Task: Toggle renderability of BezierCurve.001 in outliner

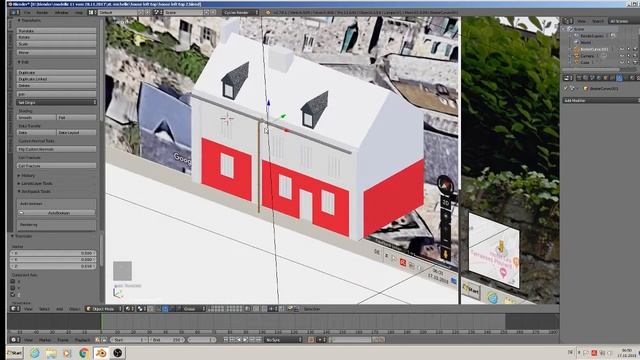Action: tap(636, 49)
